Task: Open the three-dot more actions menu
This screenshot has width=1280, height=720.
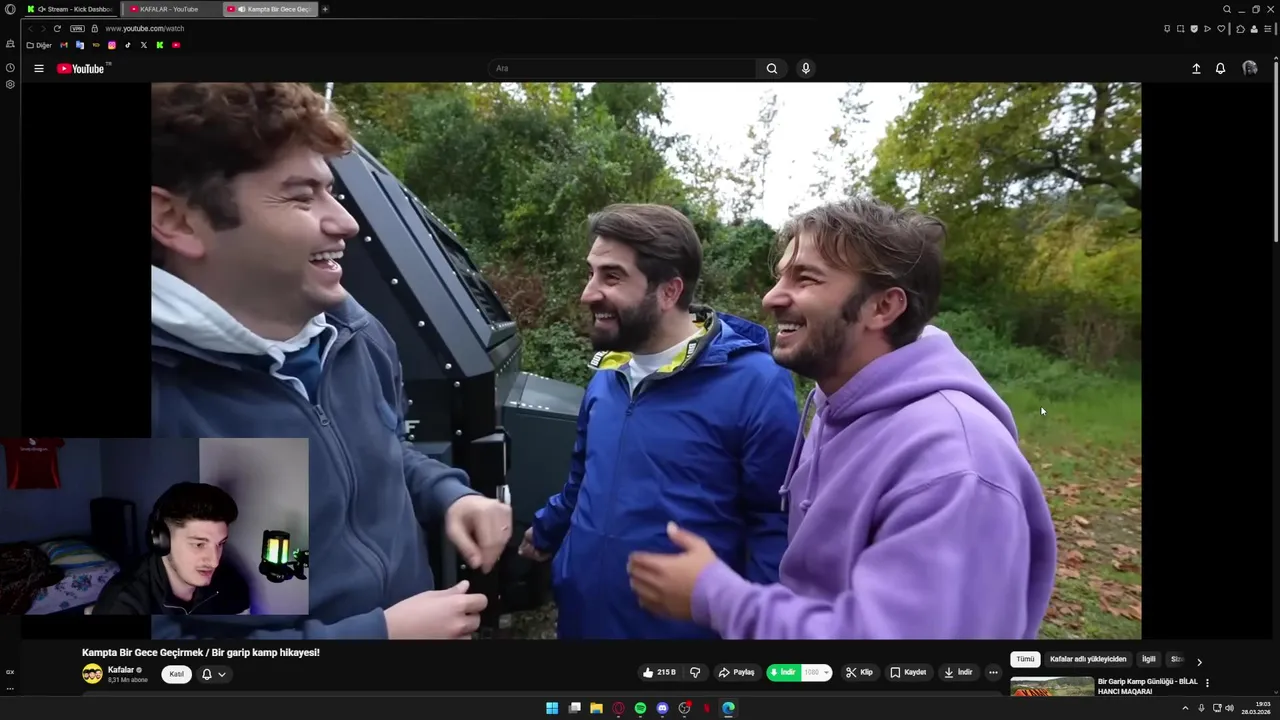Action: tap(993, 672)
